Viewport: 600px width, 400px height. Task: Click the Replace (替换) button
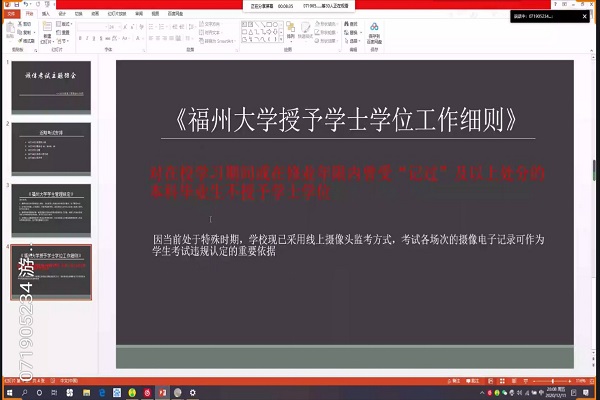(352, 32)
